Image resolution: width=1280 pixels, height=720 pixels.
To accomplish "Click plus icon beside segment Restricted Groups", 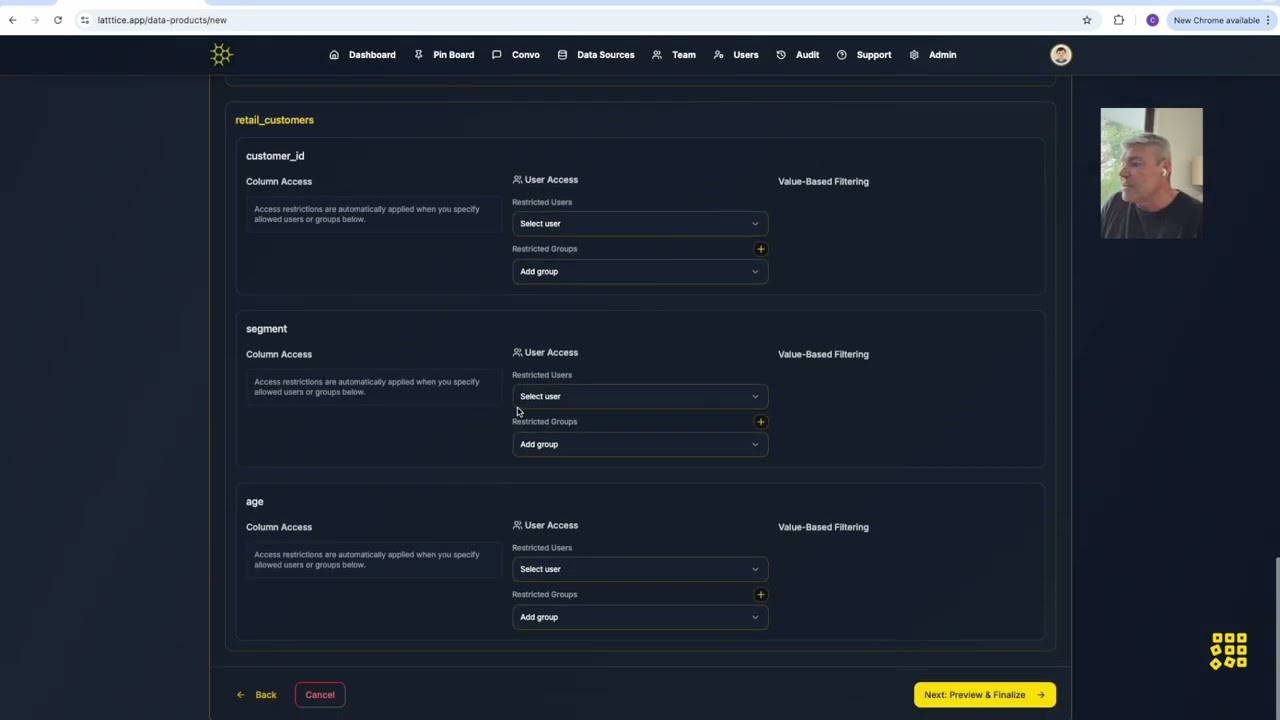I will 761,422.
